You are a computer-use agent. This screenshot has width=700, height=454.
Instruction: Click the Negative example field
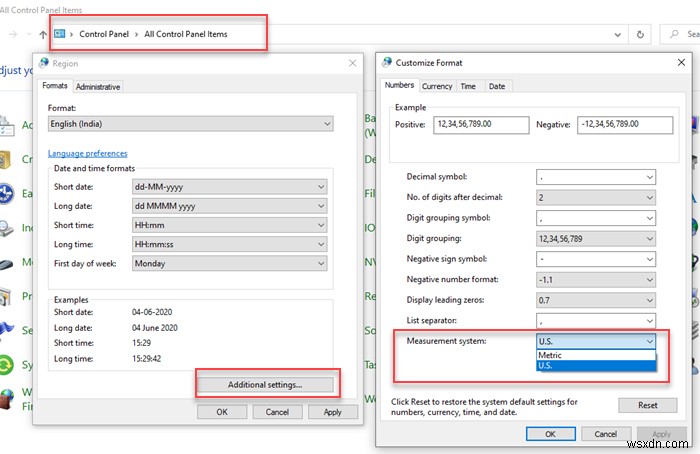tap(625, 125)
